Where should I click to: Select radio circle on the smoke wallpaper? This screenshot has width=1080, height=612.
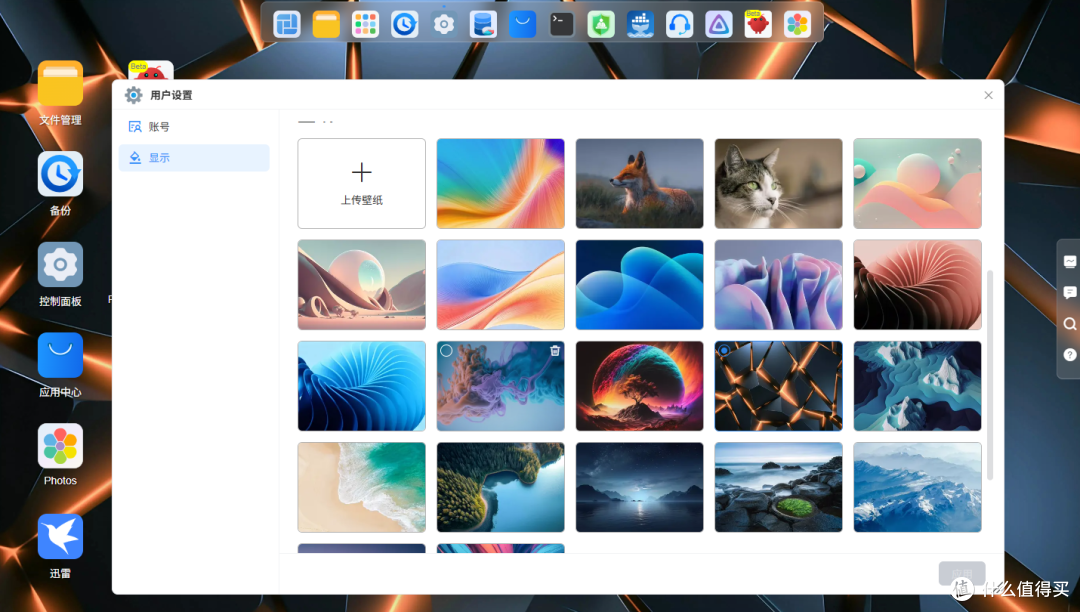[x=446, y=351]
